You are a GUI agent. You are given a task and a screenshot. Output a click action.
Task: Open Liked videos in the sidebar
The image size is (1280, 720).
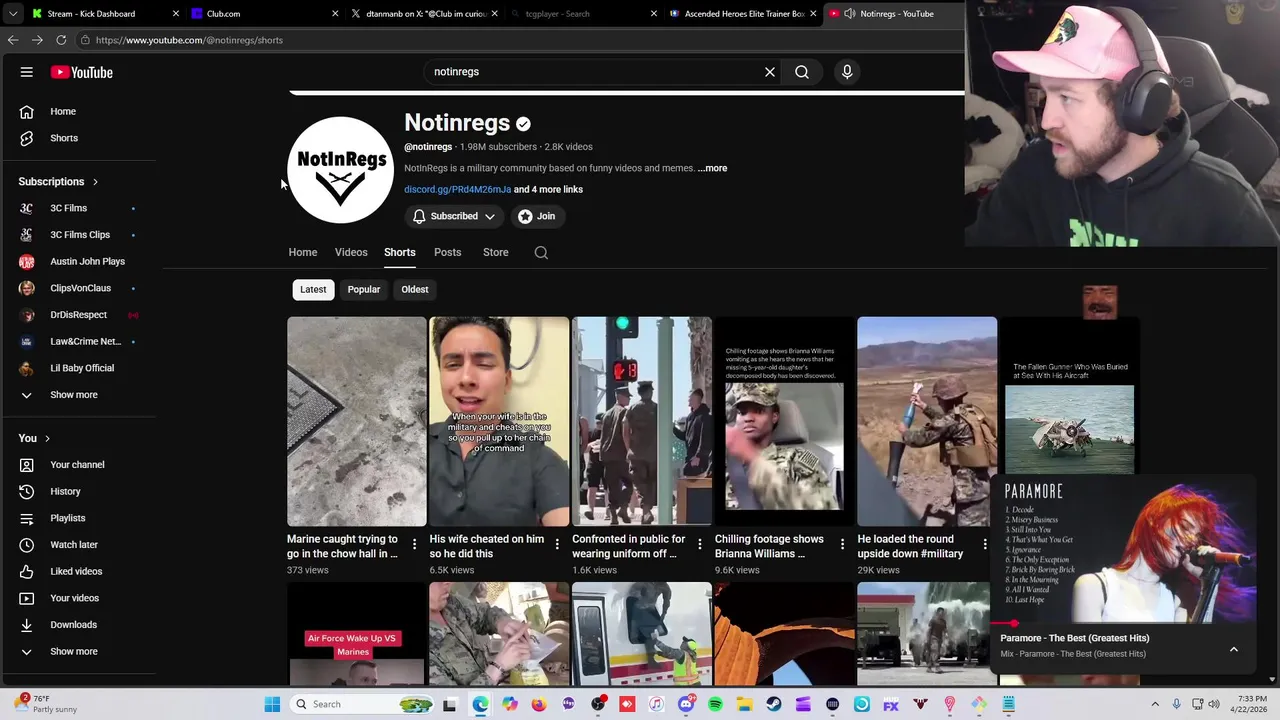pyautogui.click(x=78, y=571)
